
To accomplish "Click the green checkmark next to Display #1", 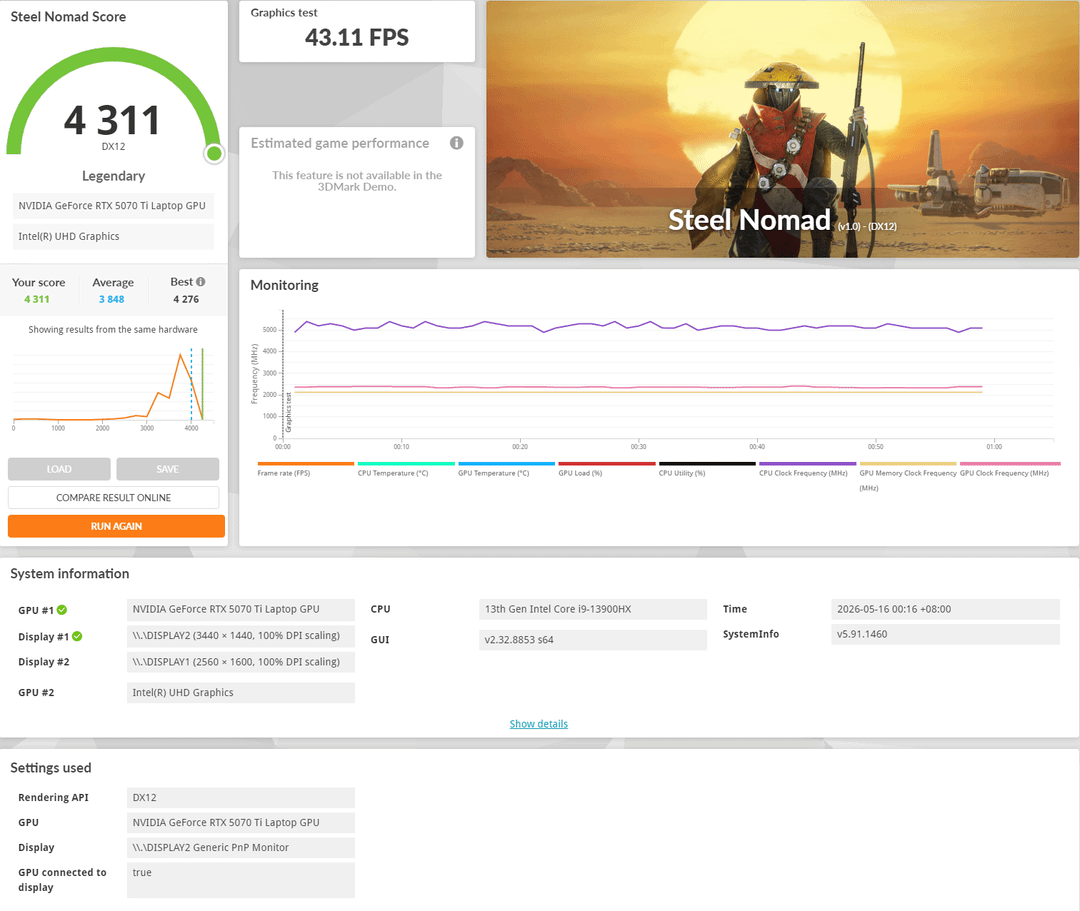I will pos(77,636).
